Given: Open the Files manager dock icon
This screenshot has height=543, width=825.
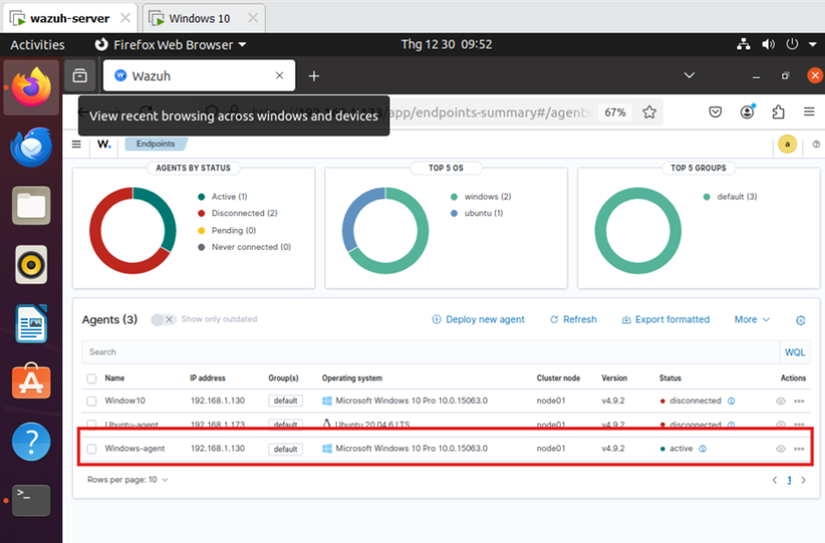Looking at the screenshot, I should tap(31, 206).
